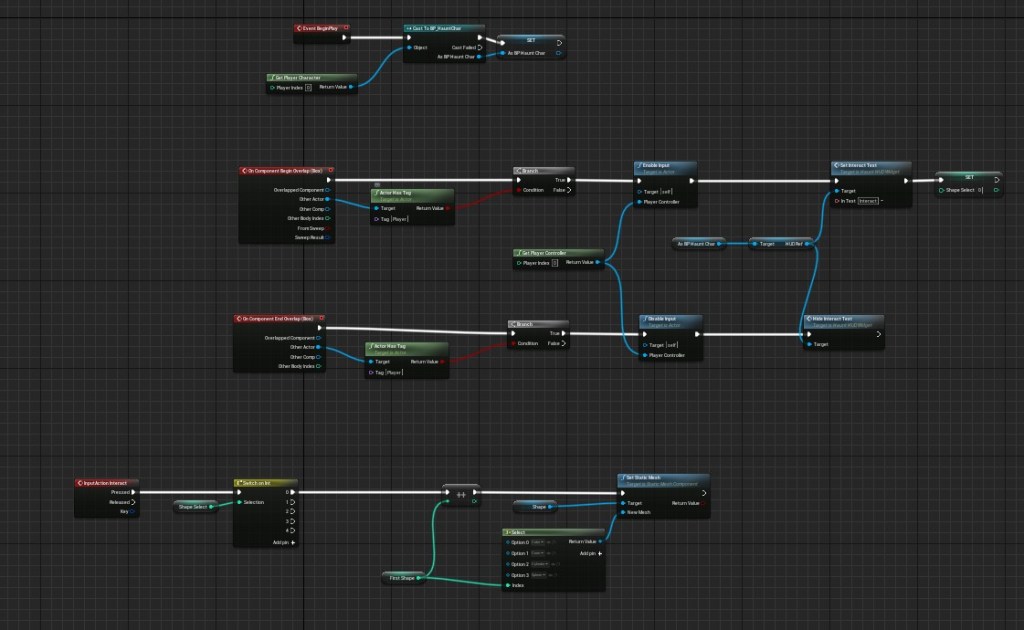Select the Event BeginPlay node header

click(320, 28)
